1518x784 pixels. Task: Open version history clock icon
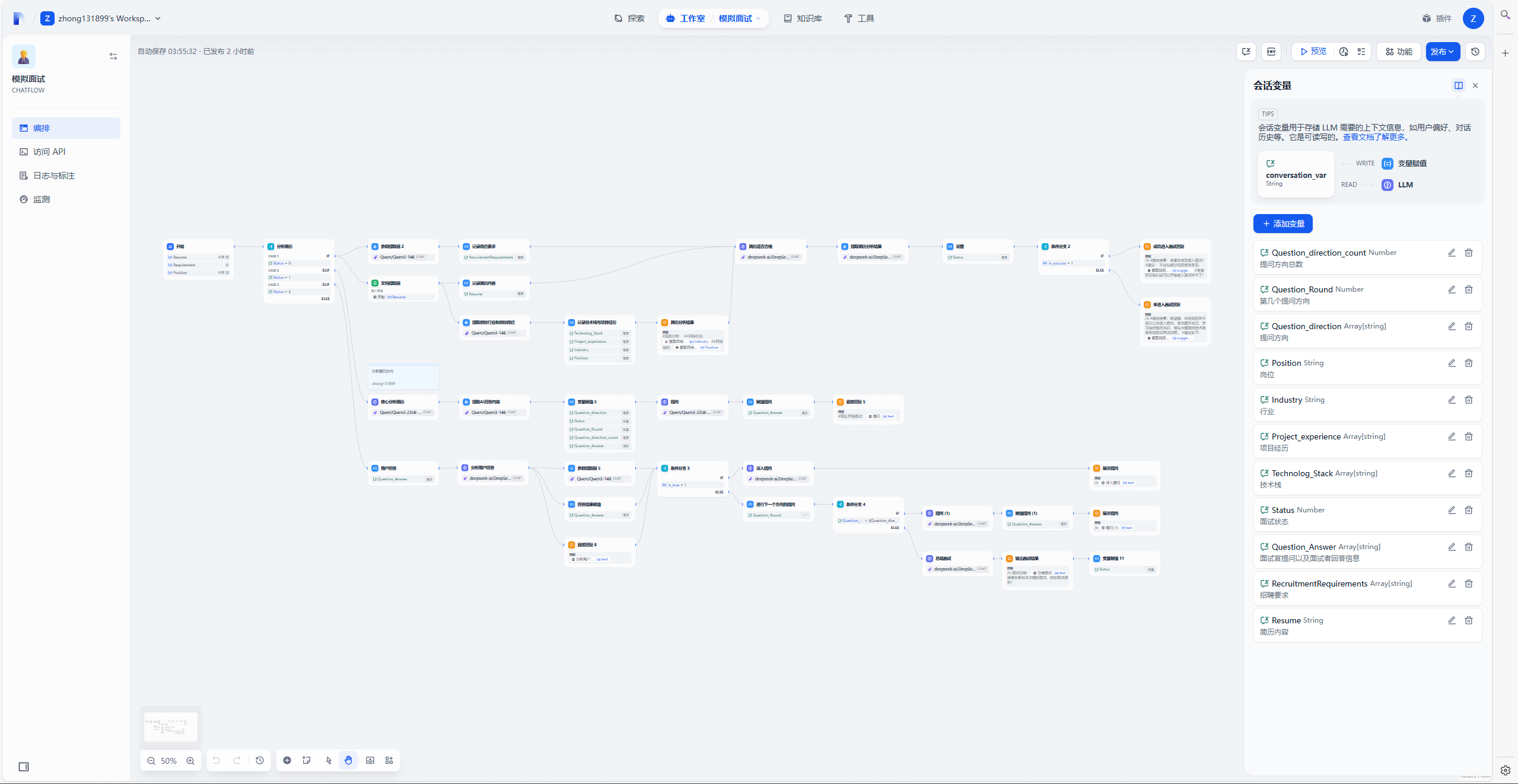1475,52
